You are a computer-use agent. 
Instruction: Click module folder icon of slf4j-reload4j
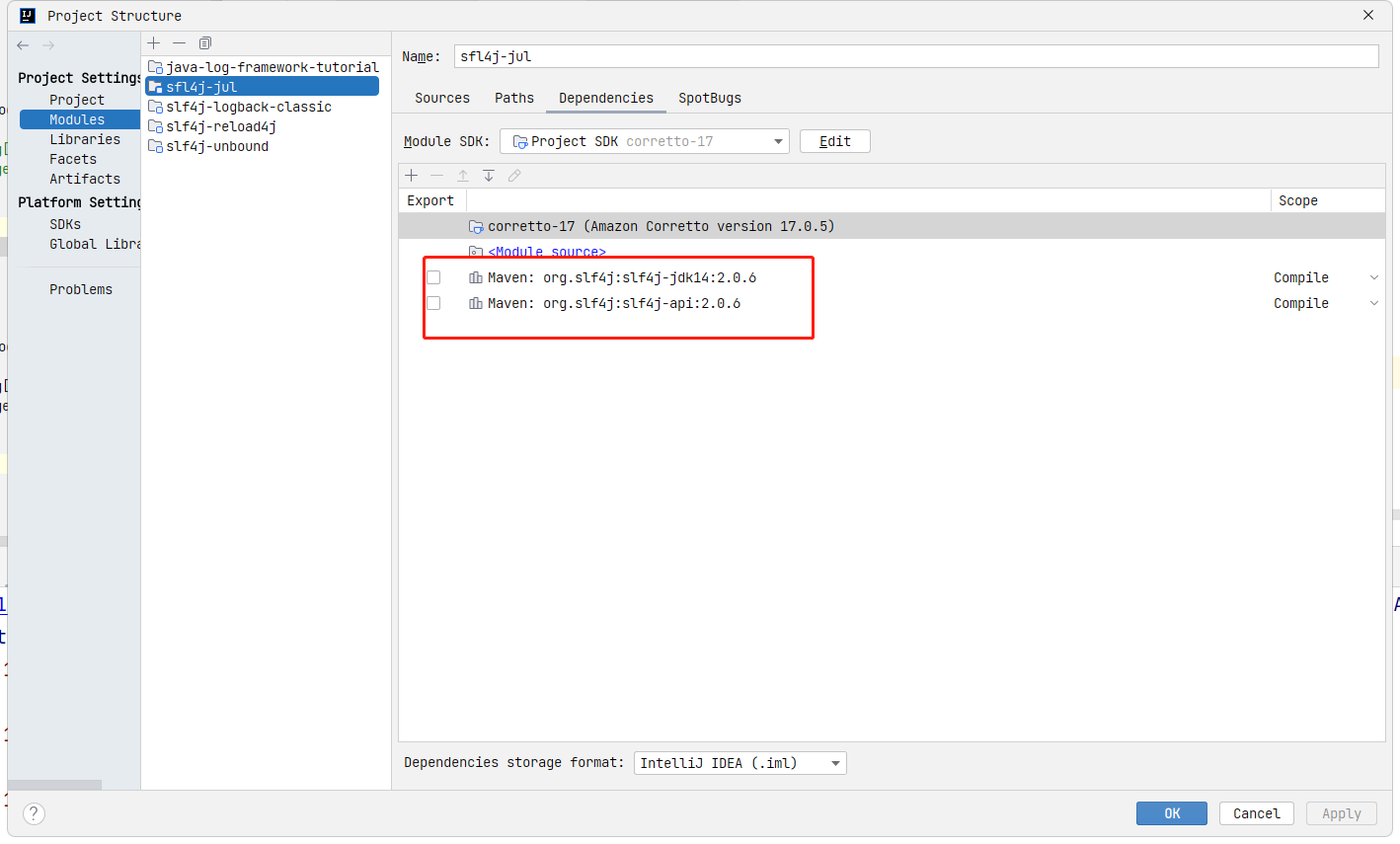pyautogui.click(x=155, y=126)
